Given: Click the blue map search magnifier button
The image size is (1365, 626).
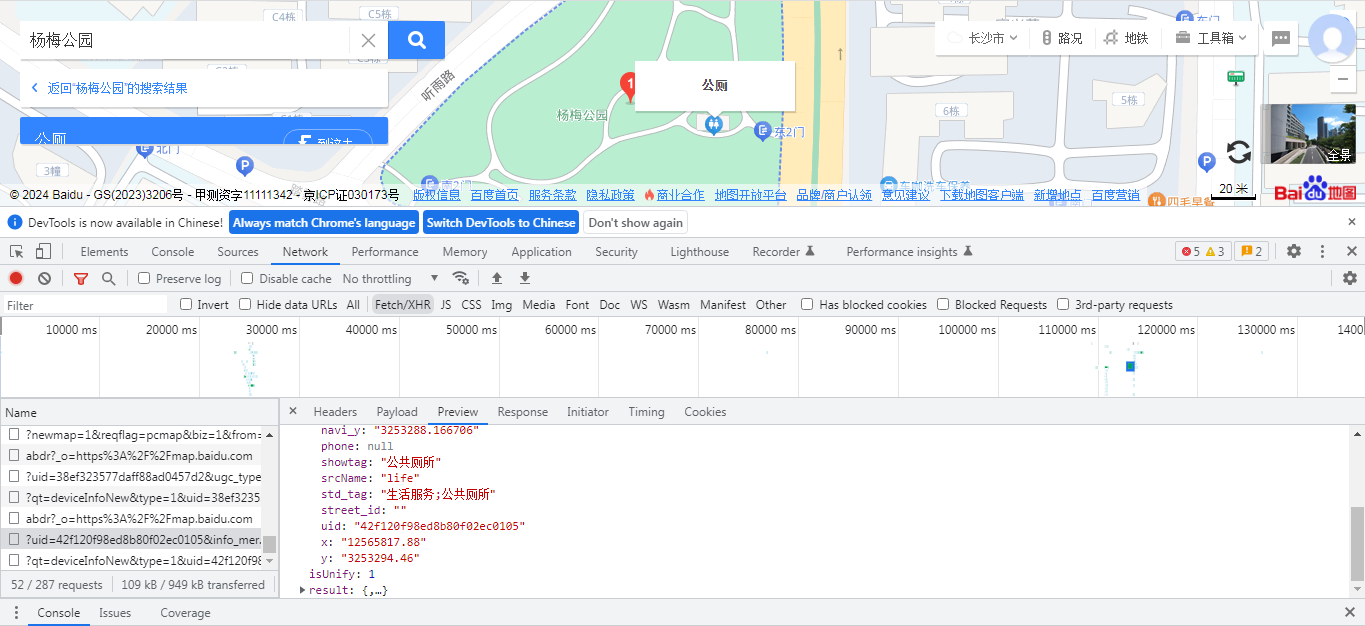Looking at the screenshot, I should coord(416,40).
